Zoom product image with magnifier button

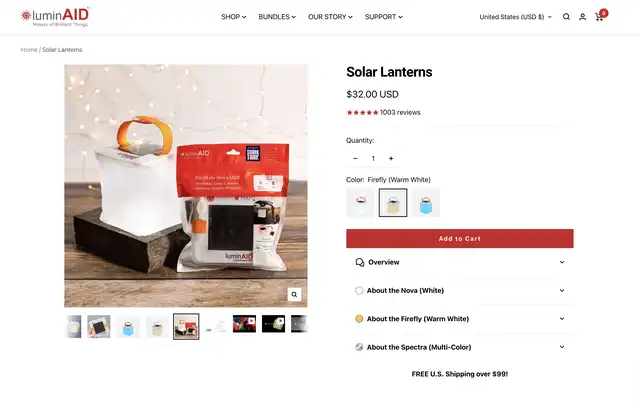(294, 294)
